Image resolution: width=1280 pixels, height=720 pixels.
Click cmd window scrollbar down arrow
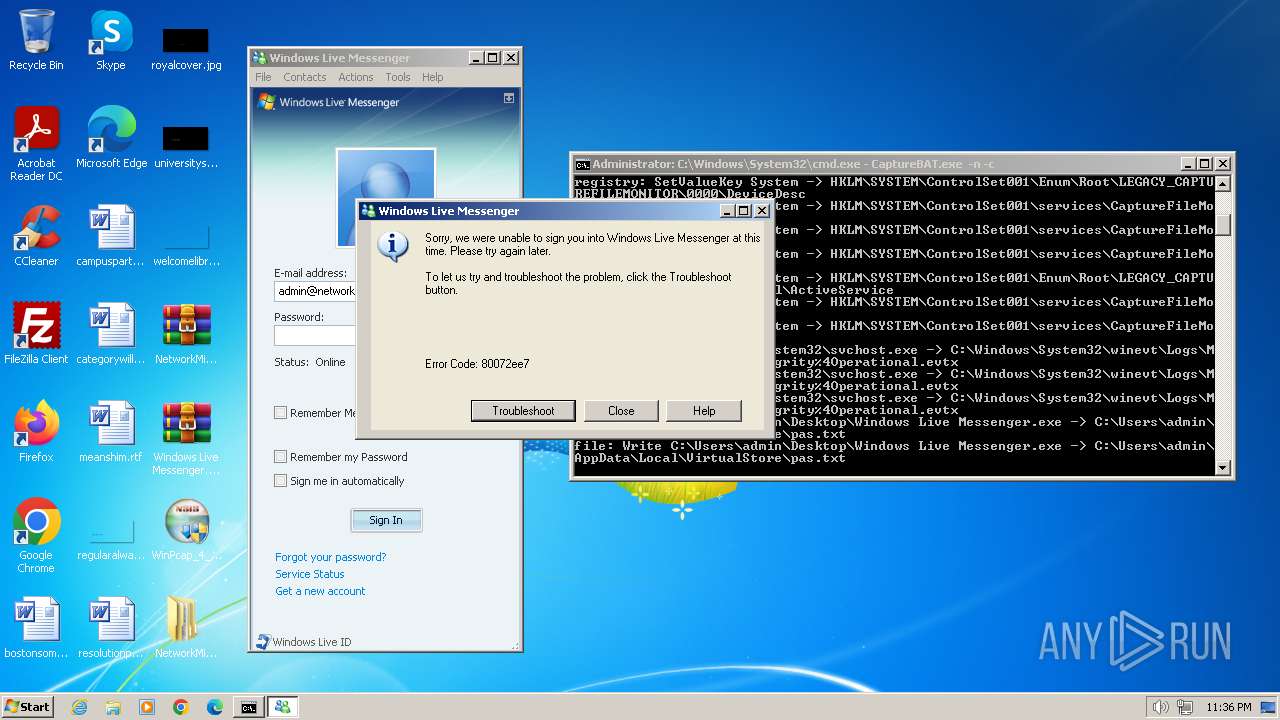pos(1222,467)
